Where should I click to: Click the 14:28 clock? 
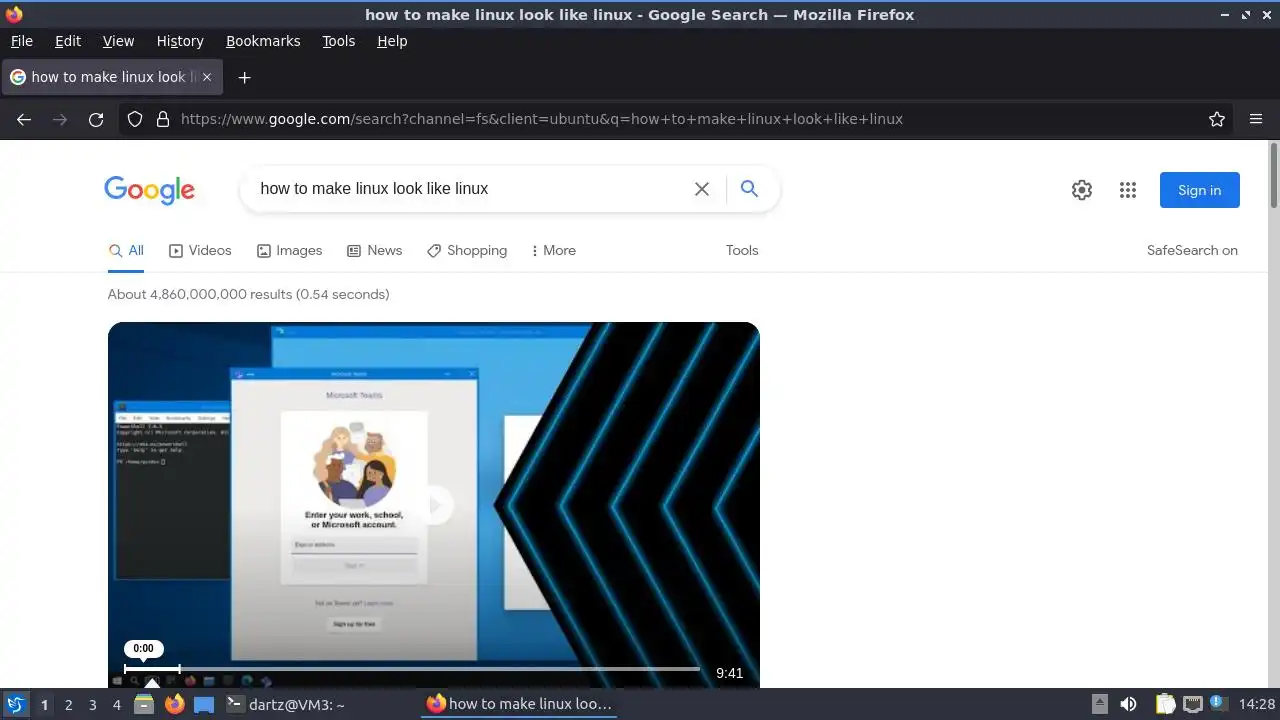pos(1257,704)
